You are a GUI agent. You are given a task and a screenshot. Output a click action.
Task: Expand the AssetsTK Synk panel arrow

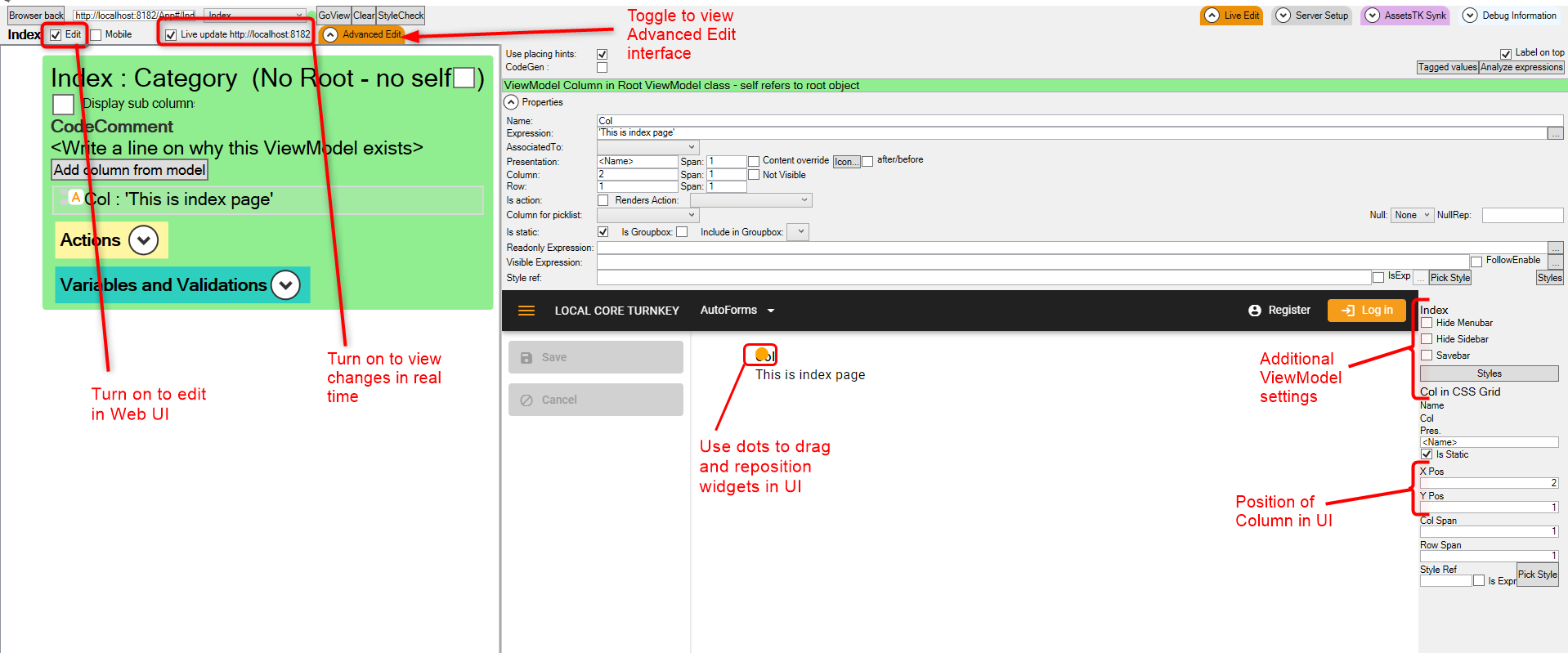[x=1373, y=16]
